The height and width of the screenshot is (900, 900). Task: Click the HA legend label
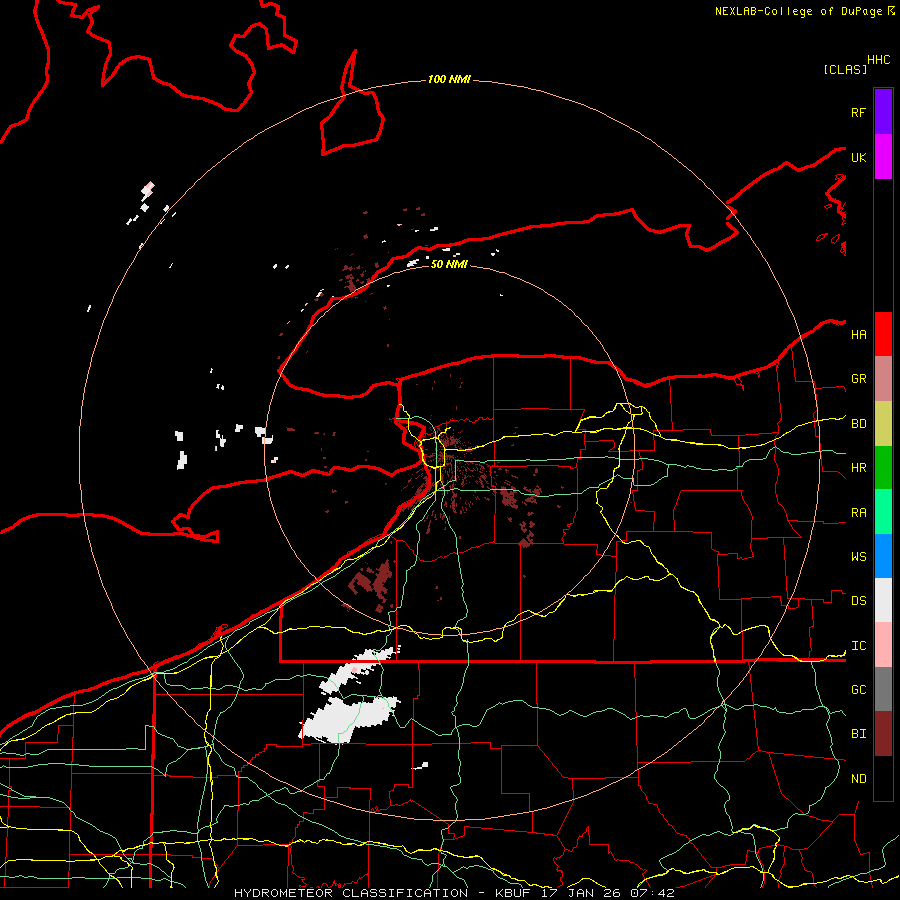coord(859,334)
